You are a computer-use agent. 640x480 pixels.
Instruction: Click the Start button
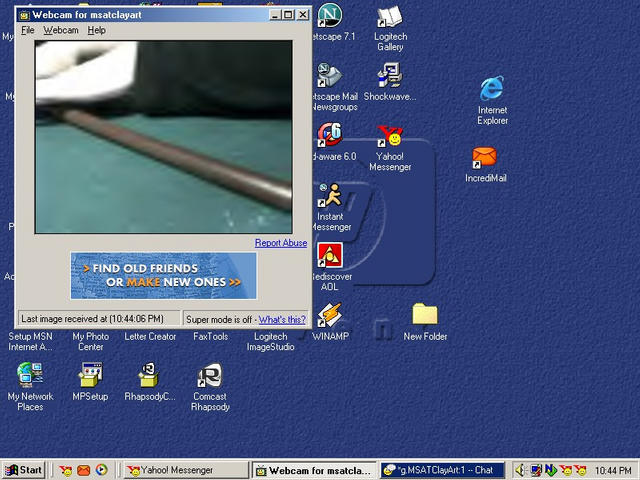(24, 470)
